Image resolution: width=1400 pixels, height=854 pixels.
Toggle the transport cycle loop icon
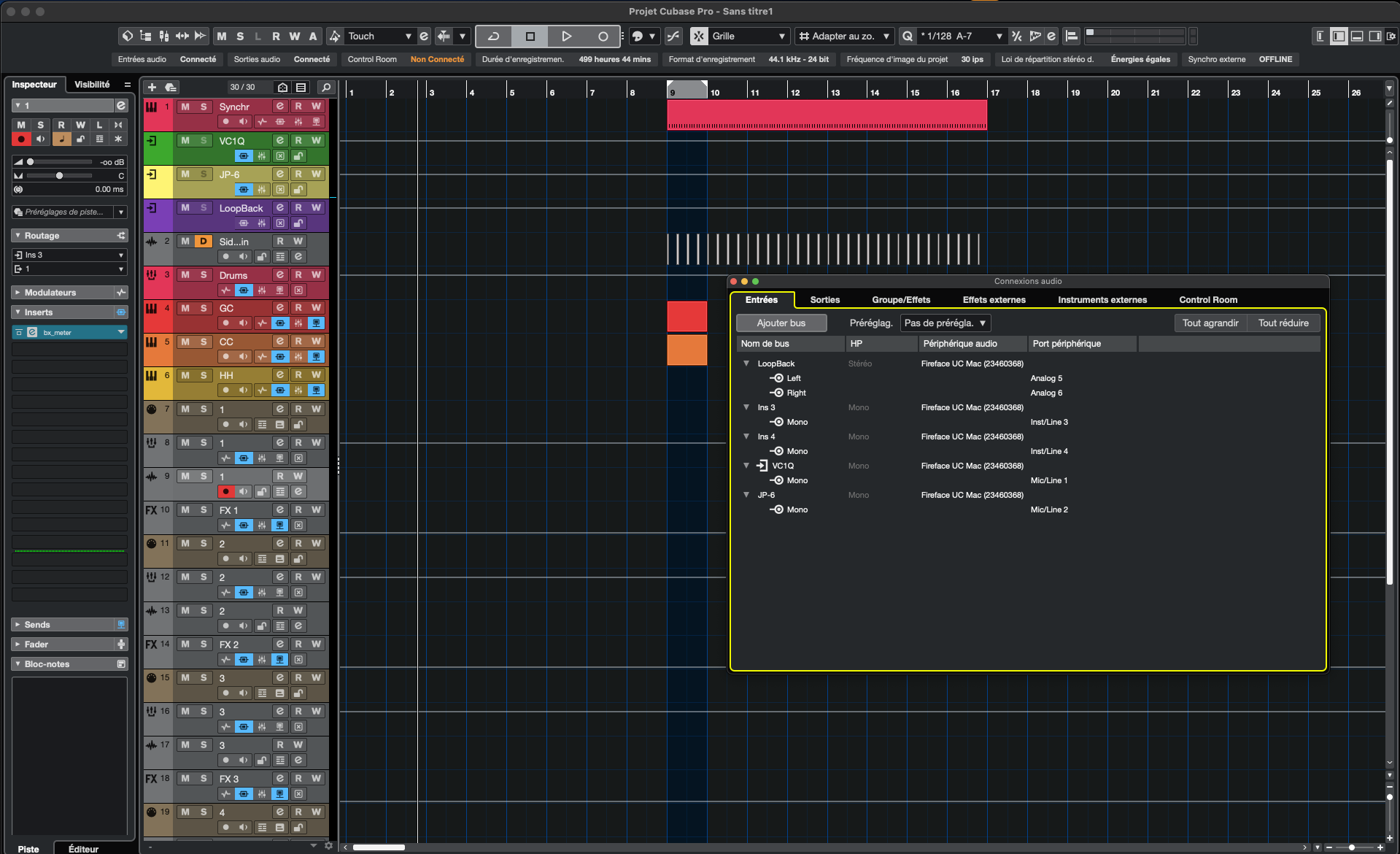click(x=494, y=36)
